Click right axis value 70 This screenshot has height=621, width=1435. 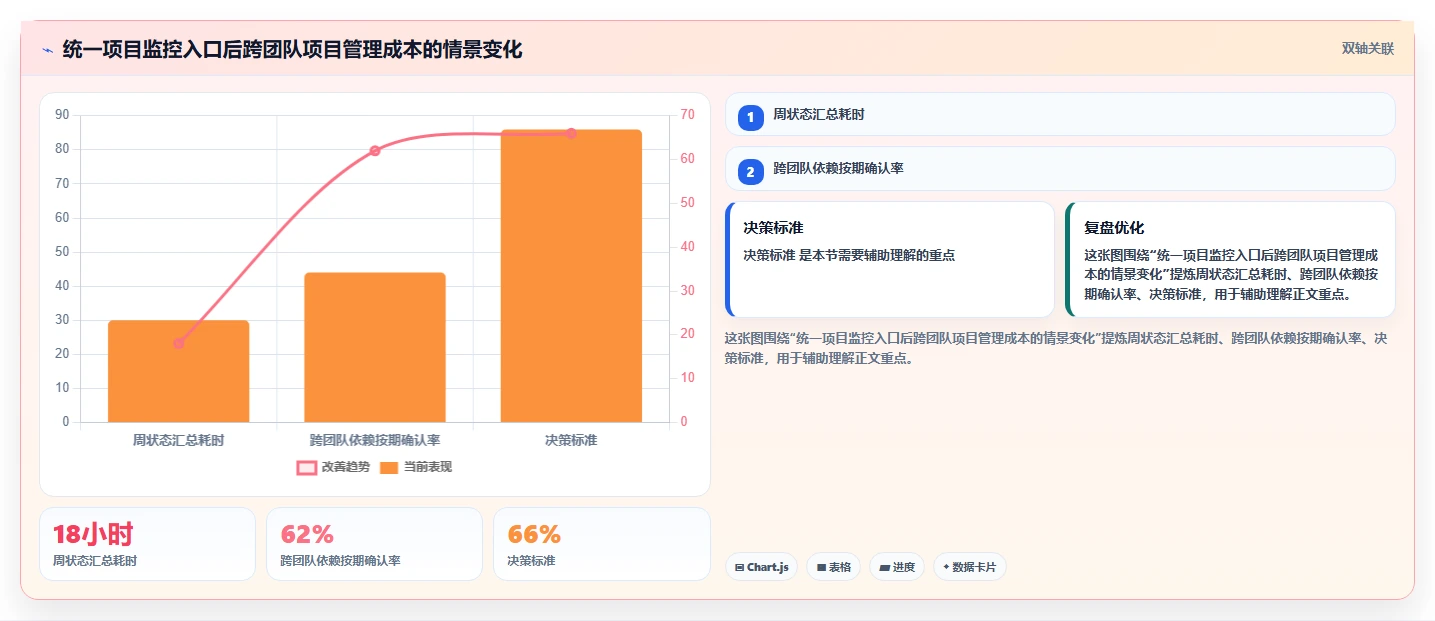687,115
